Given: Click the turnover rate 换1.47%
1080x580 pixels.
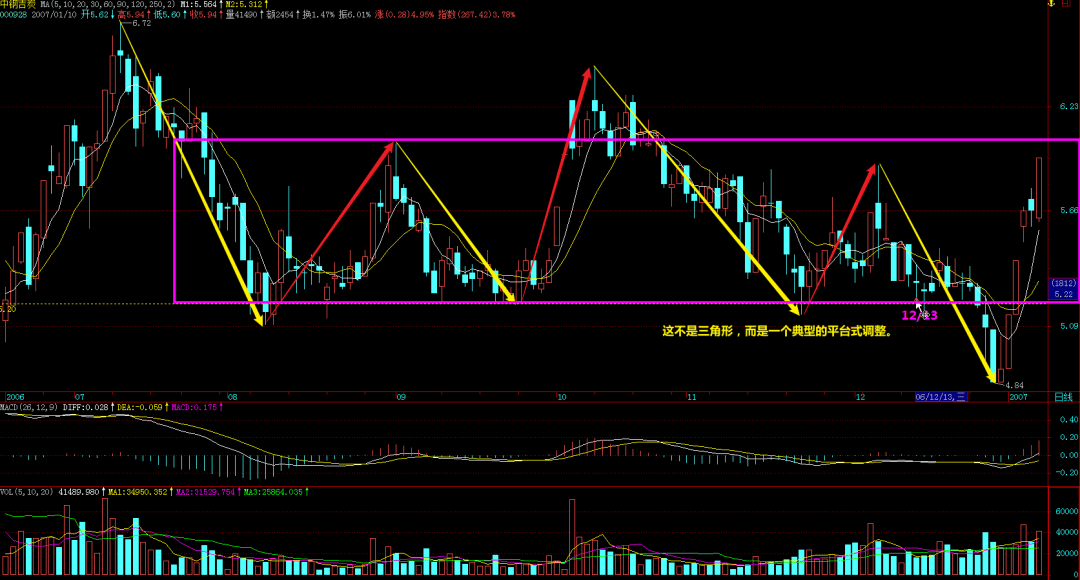Looking at the screenshot, I should pyautogui.click(x=318, y=14).
